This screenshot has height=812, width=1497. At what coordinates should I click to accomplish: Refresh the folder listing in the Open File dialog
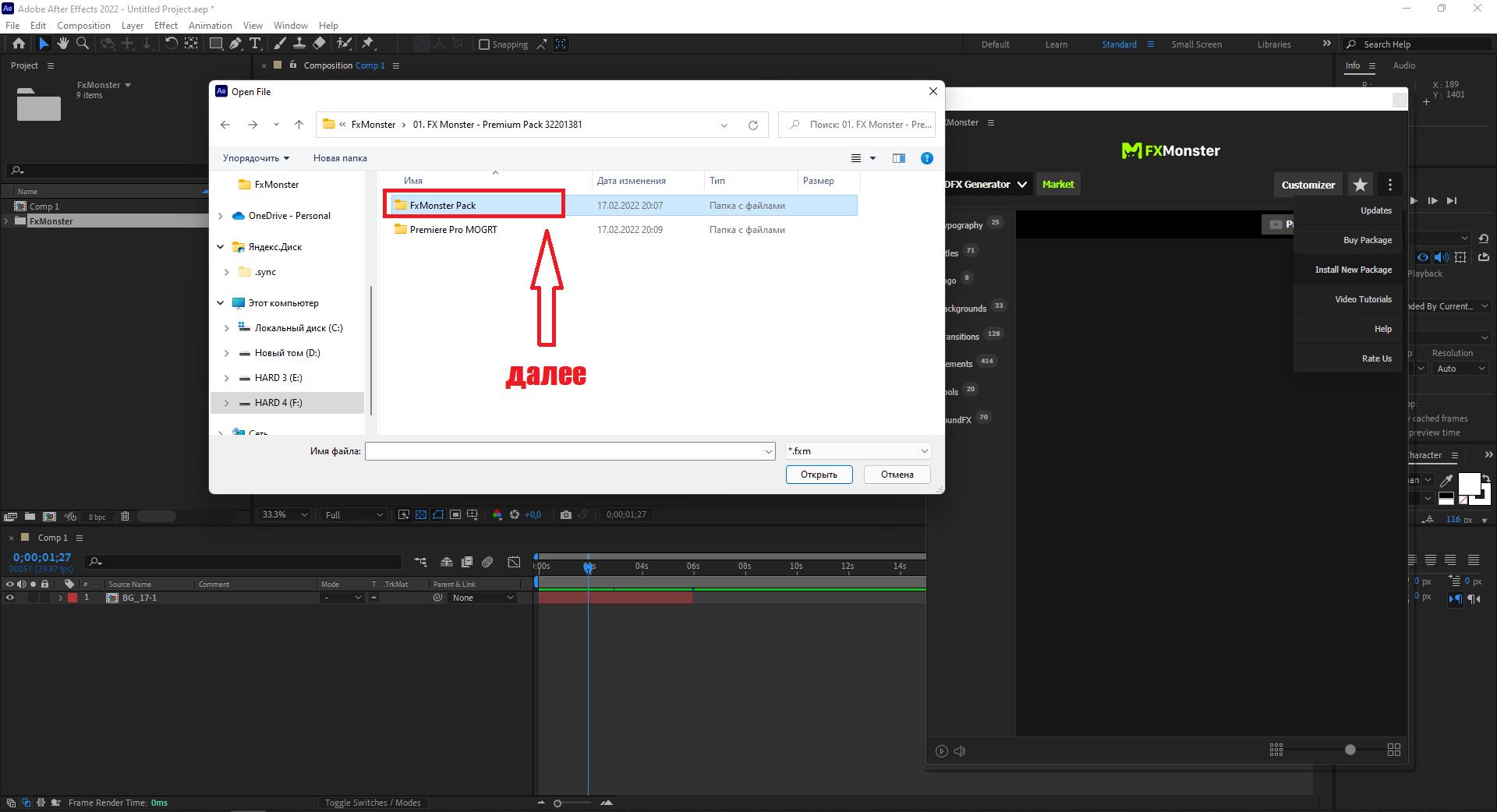coord(753,125)
